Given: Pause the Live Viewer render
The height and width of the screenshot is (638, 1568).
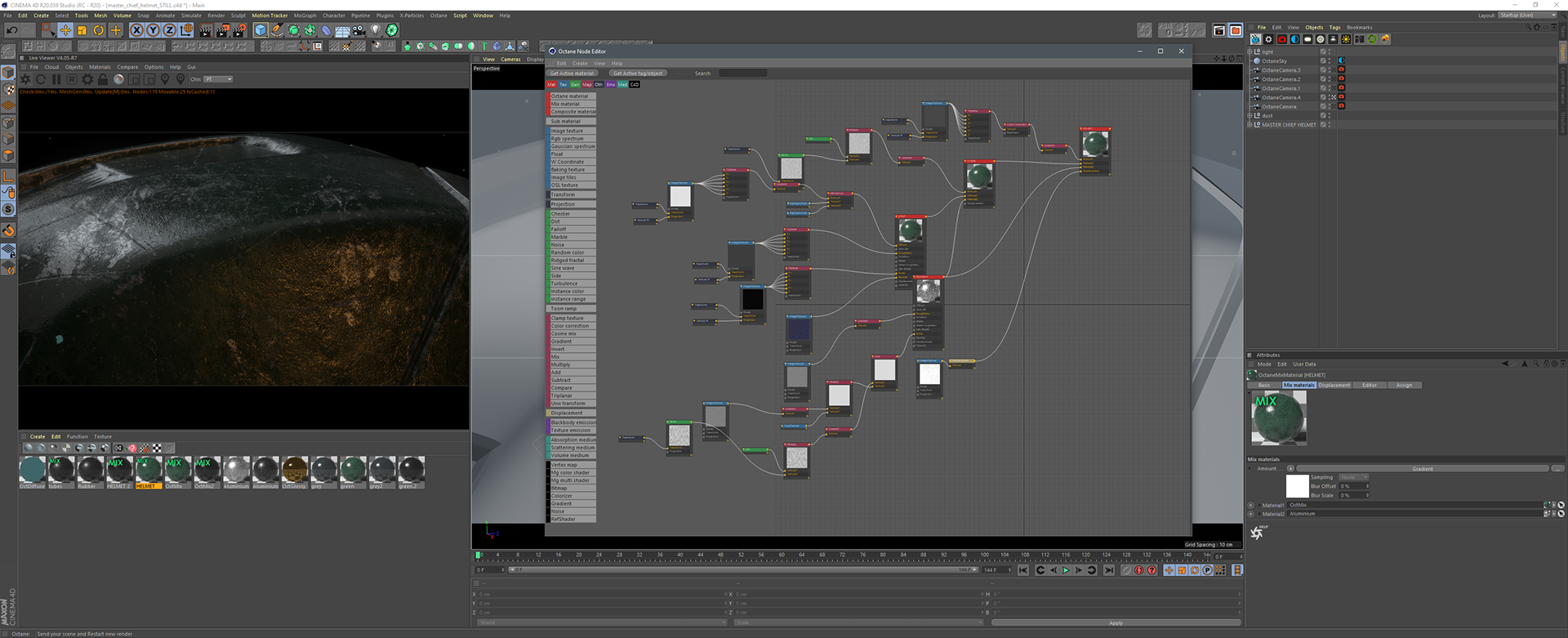Looking at the screenshot, I should tap(56, 79).
